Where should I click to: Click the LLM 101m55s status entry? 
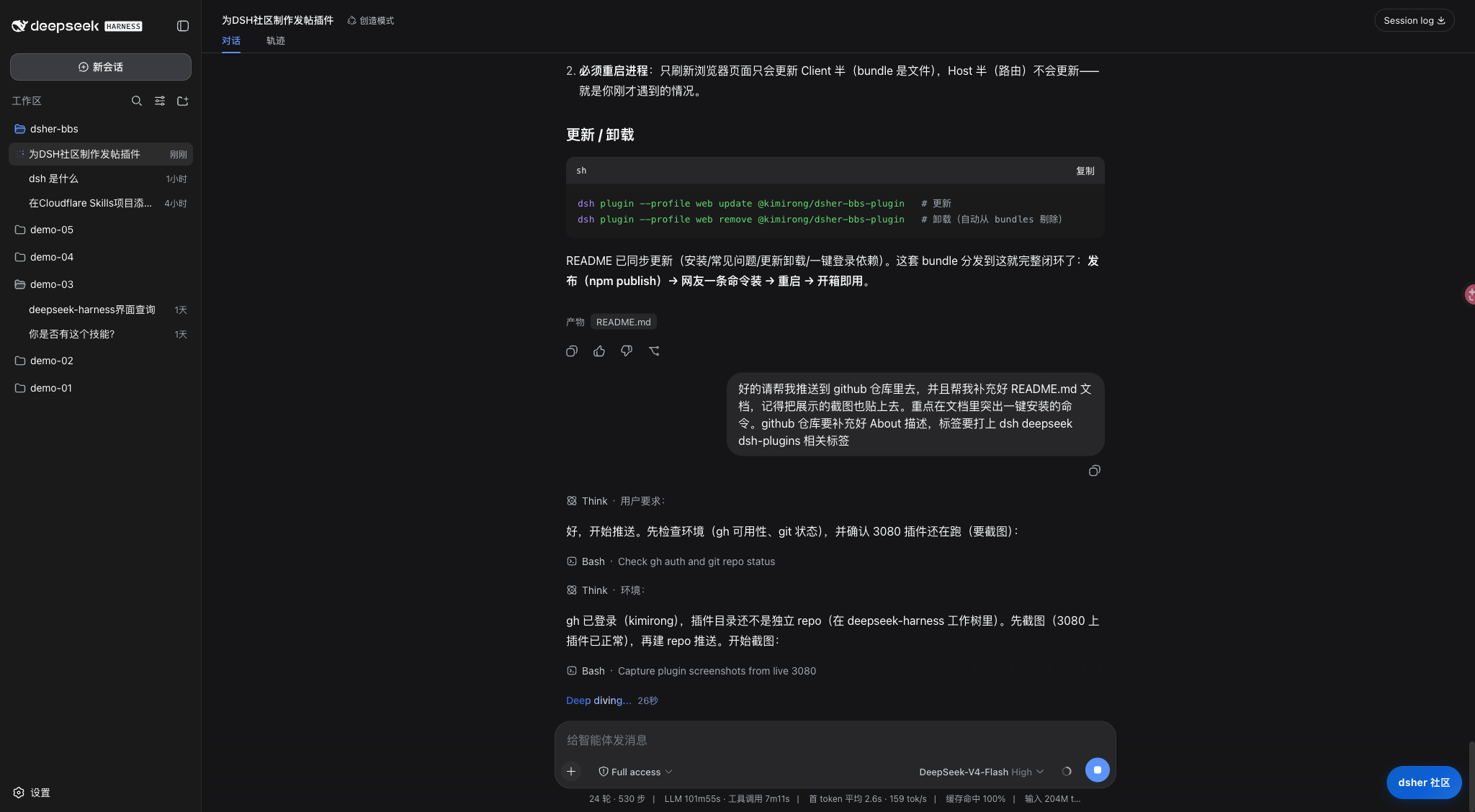727,799
